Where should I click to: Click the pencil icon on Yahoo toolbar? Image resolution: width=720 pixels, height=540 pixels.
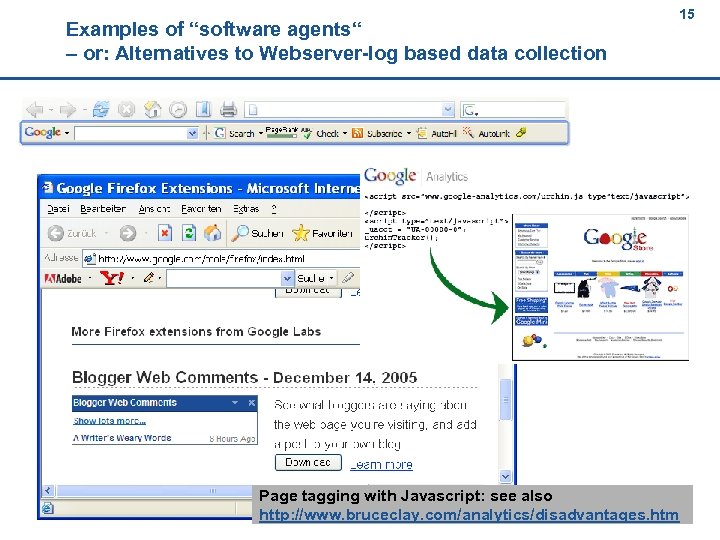[149, 278]
